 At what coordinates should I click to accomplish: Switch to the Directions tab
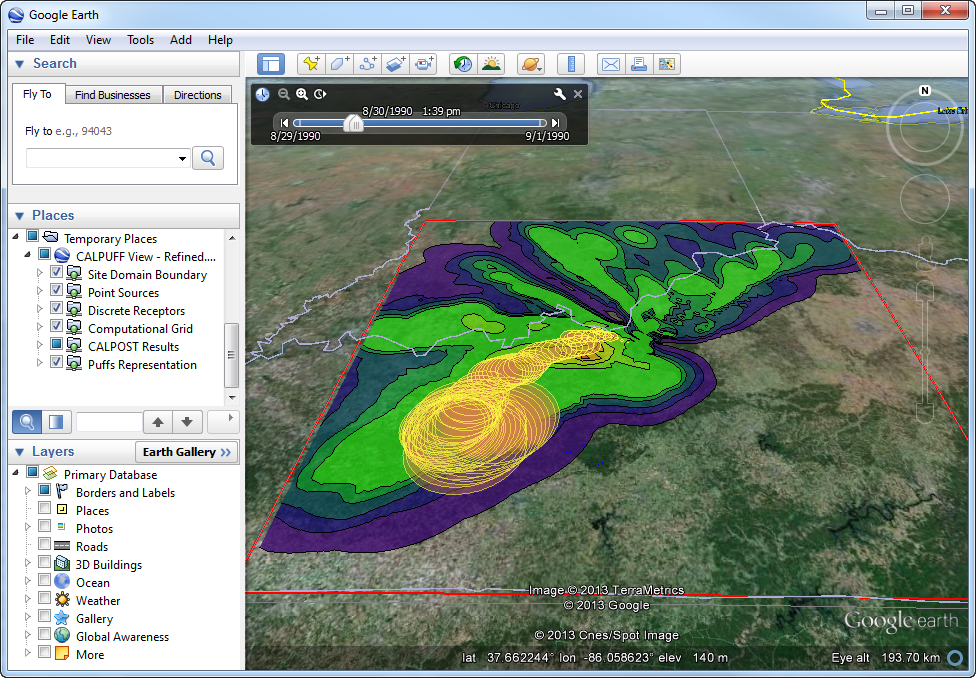tap(197, 95)
